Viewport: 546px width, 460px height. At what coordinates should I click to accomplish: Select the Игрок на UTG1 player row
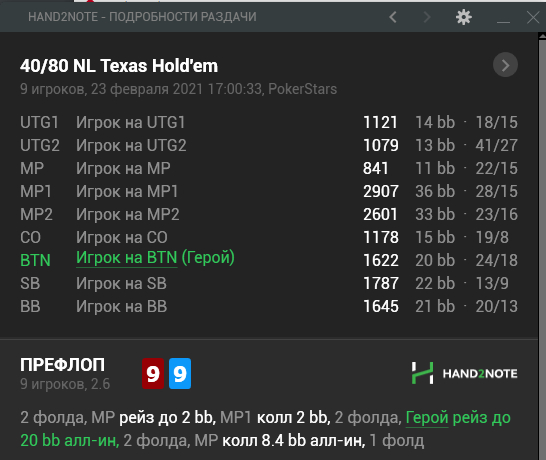(x=269, y=123)
